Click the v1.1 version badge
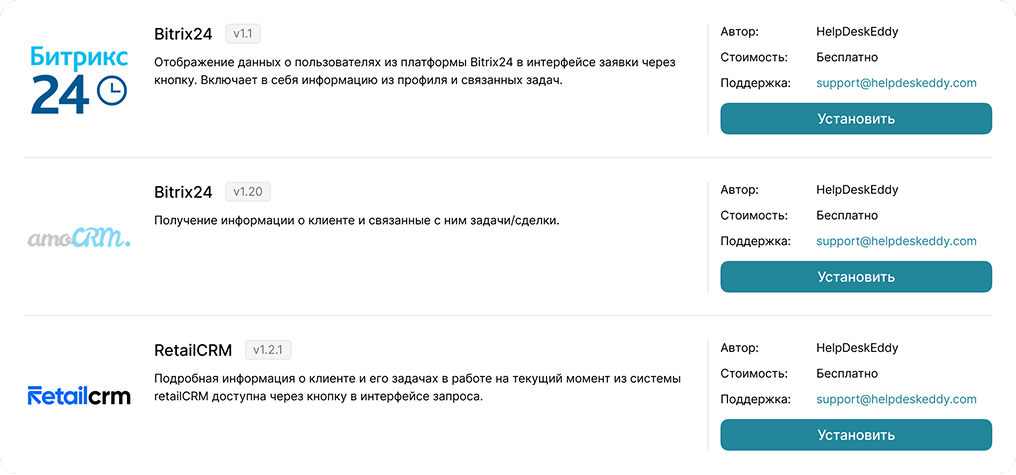The height and width of the screenshot is (475, 1016). [x=243, y=34]
